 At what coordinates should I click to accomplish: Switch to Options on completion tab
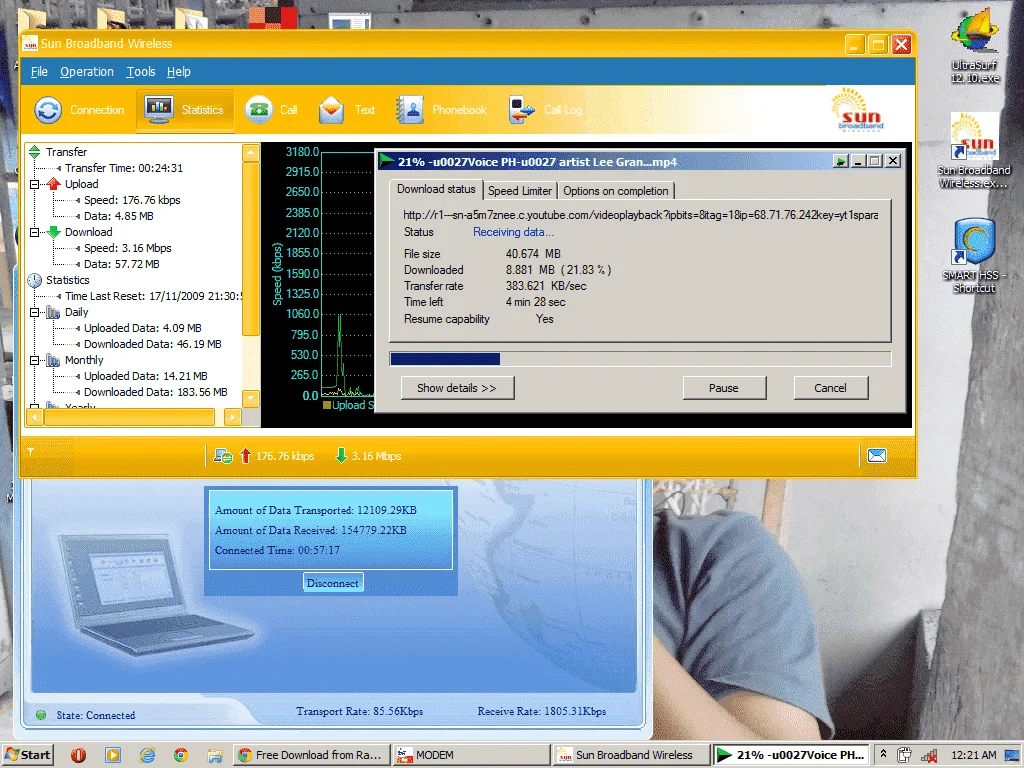click(616, 191)
